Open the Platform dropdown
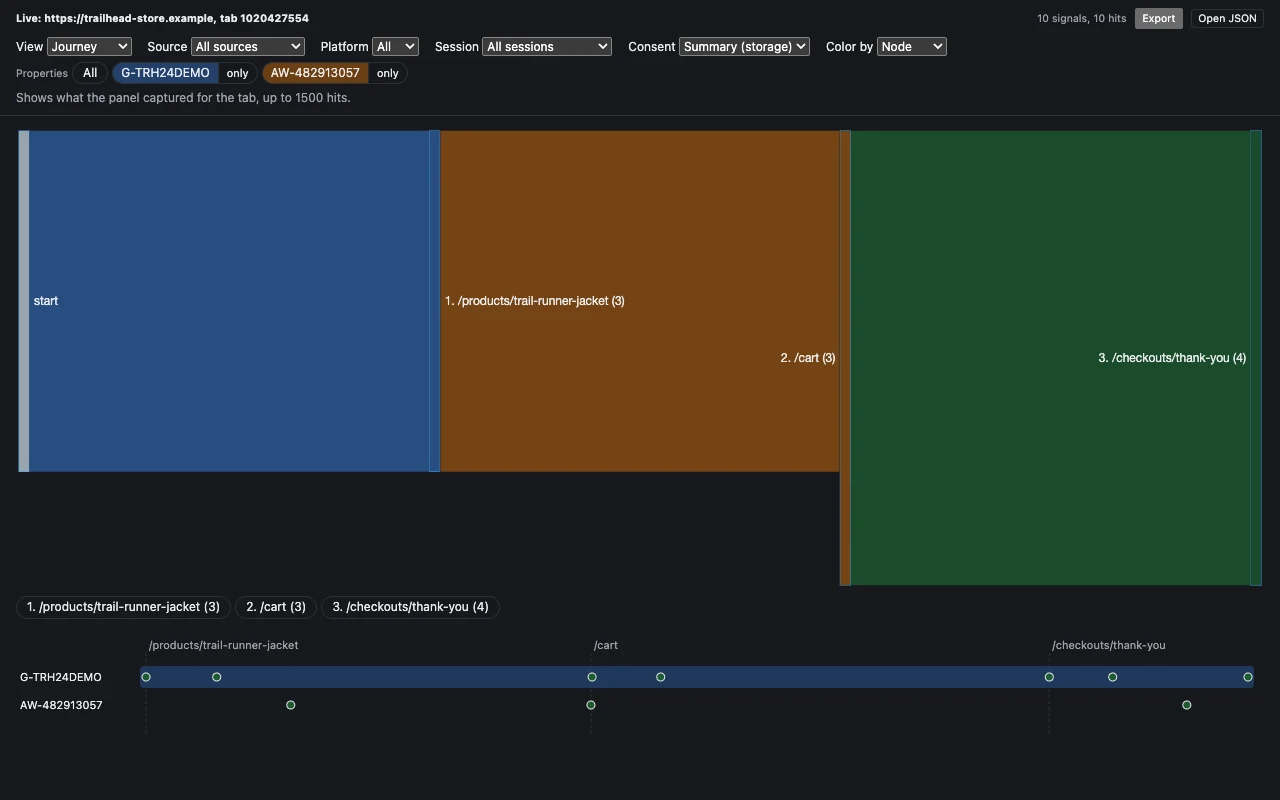This screenshot has width=1280, height=800. (395, 46)
